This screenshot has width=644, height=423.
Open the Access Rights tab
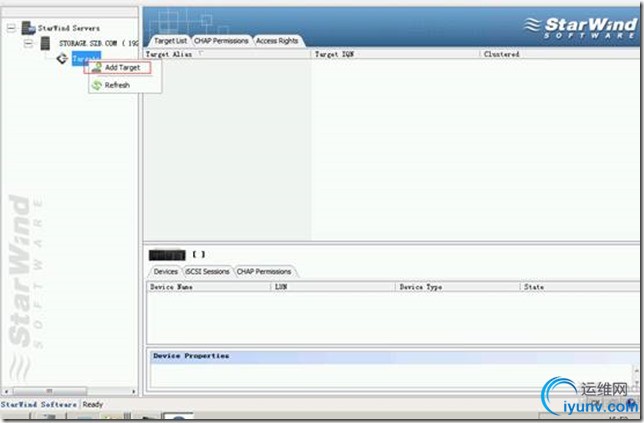point(277,41)
